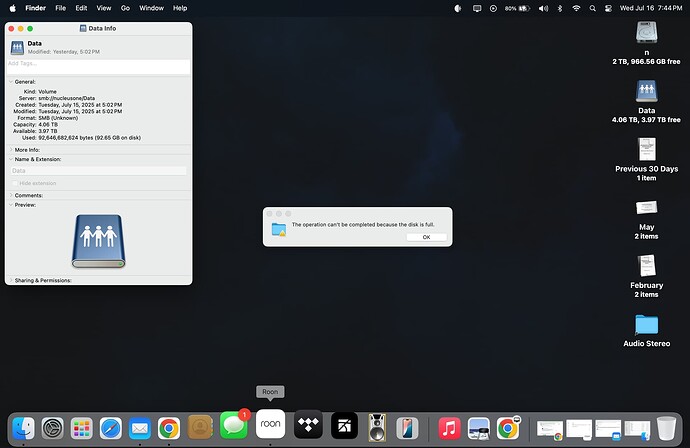Open the Finder menu
Screen dimensions: 690x448
(x=36, y=8)
